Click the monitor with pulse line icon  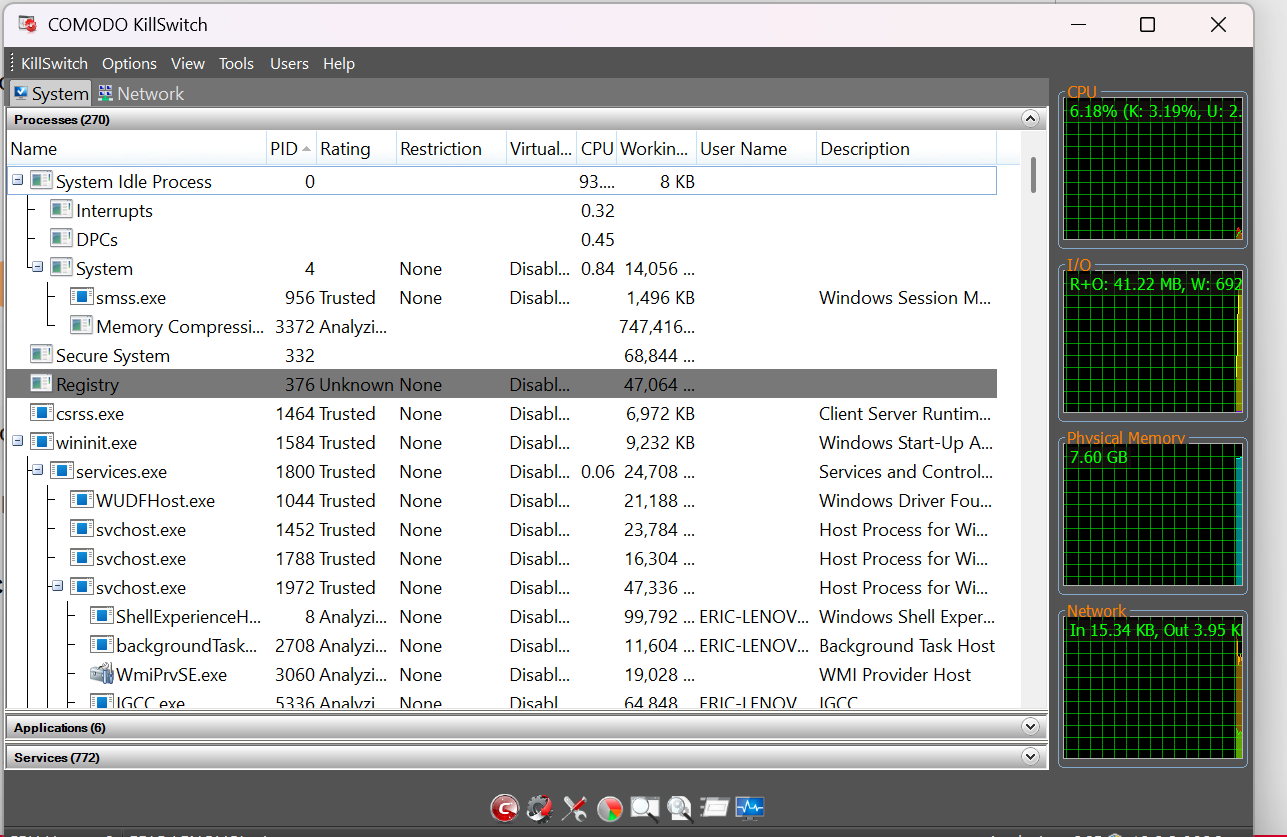(x=750, y=807)
